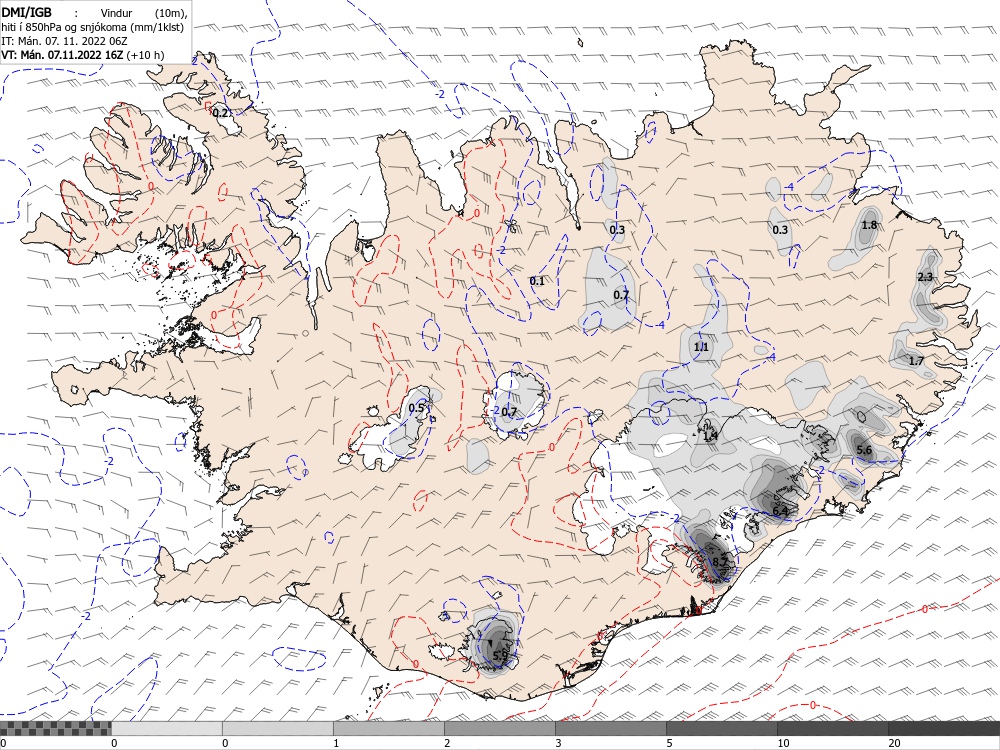Select the 5.9 snowfall value label

coord(501,655)
